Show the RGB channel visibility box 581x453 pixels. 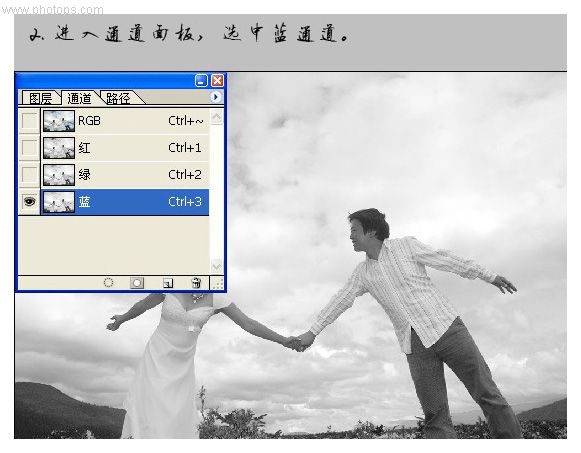click(29, 121)
